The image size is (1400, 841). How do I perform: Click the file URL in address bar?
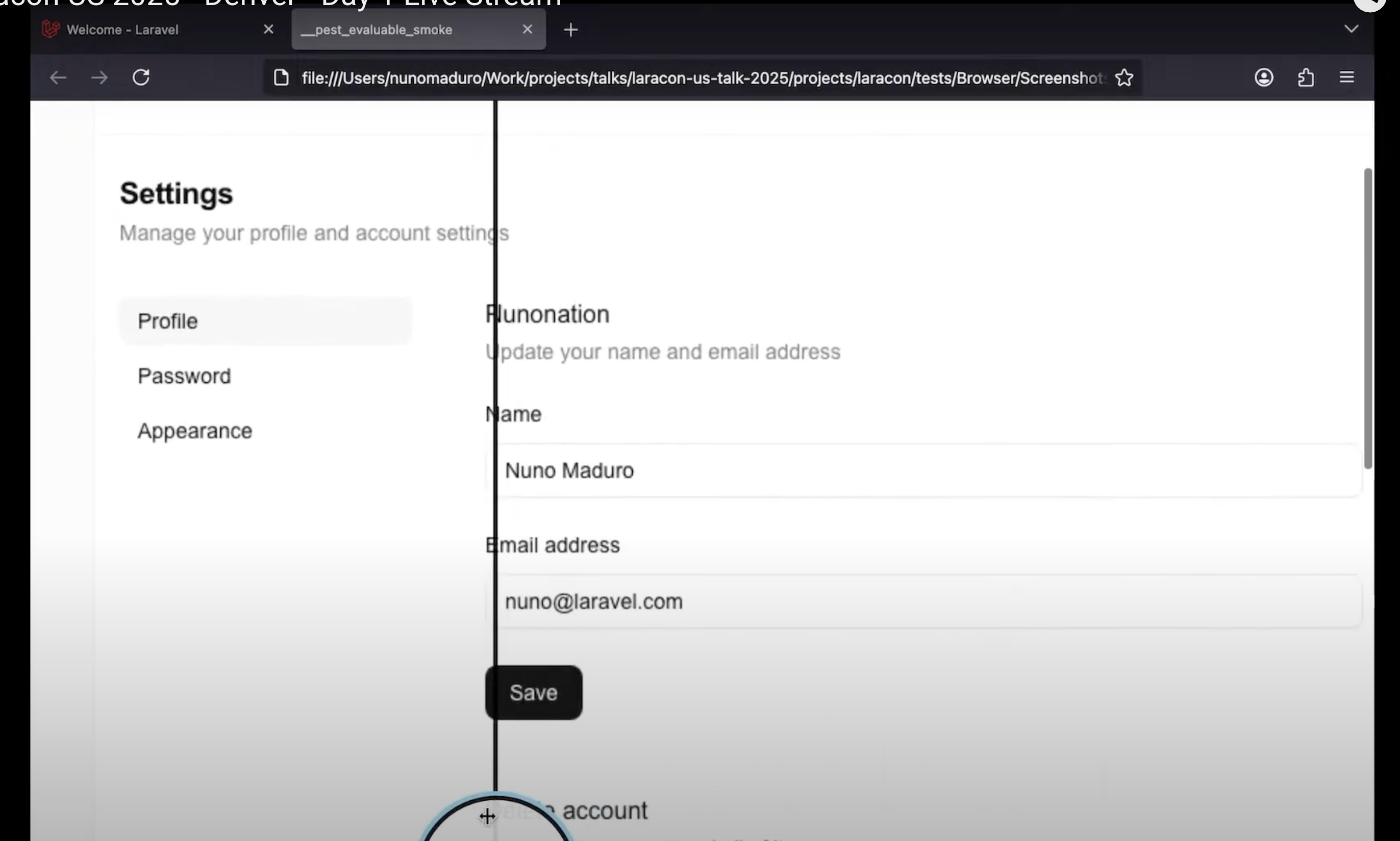pos(703,77)
